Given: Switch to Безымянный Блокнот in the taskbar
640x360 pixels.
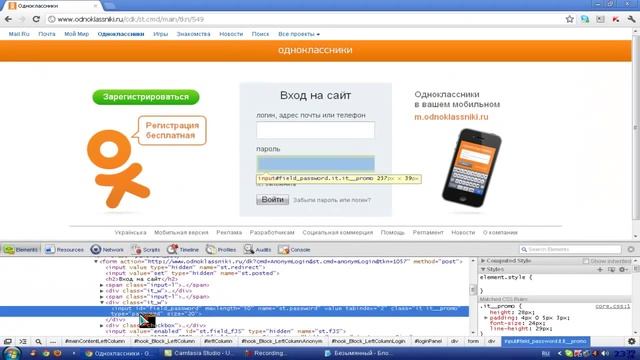Looking at the screenshot, I should 358,353.
